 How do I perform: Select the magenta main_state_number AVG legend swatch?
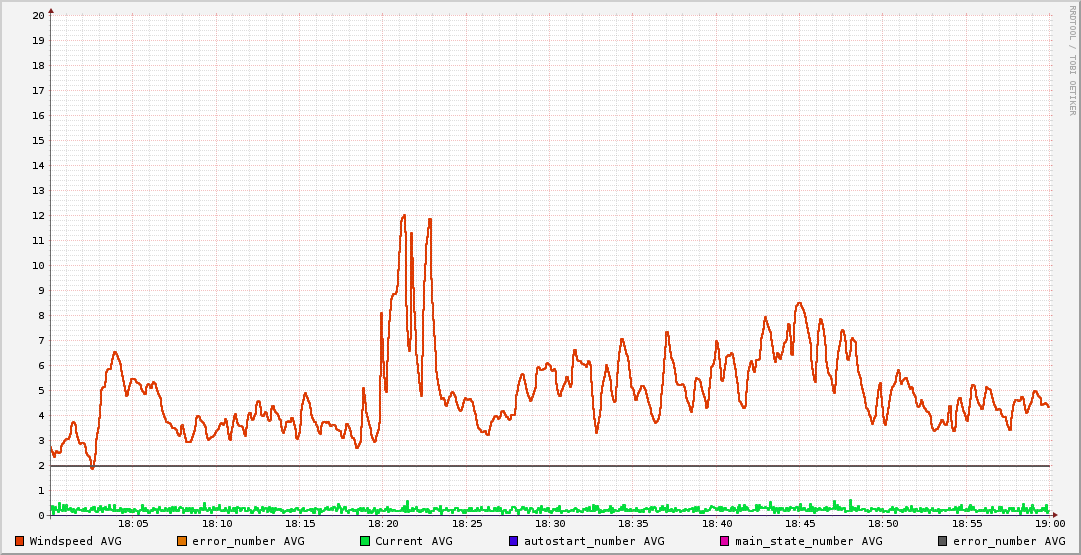click(725, 541)
